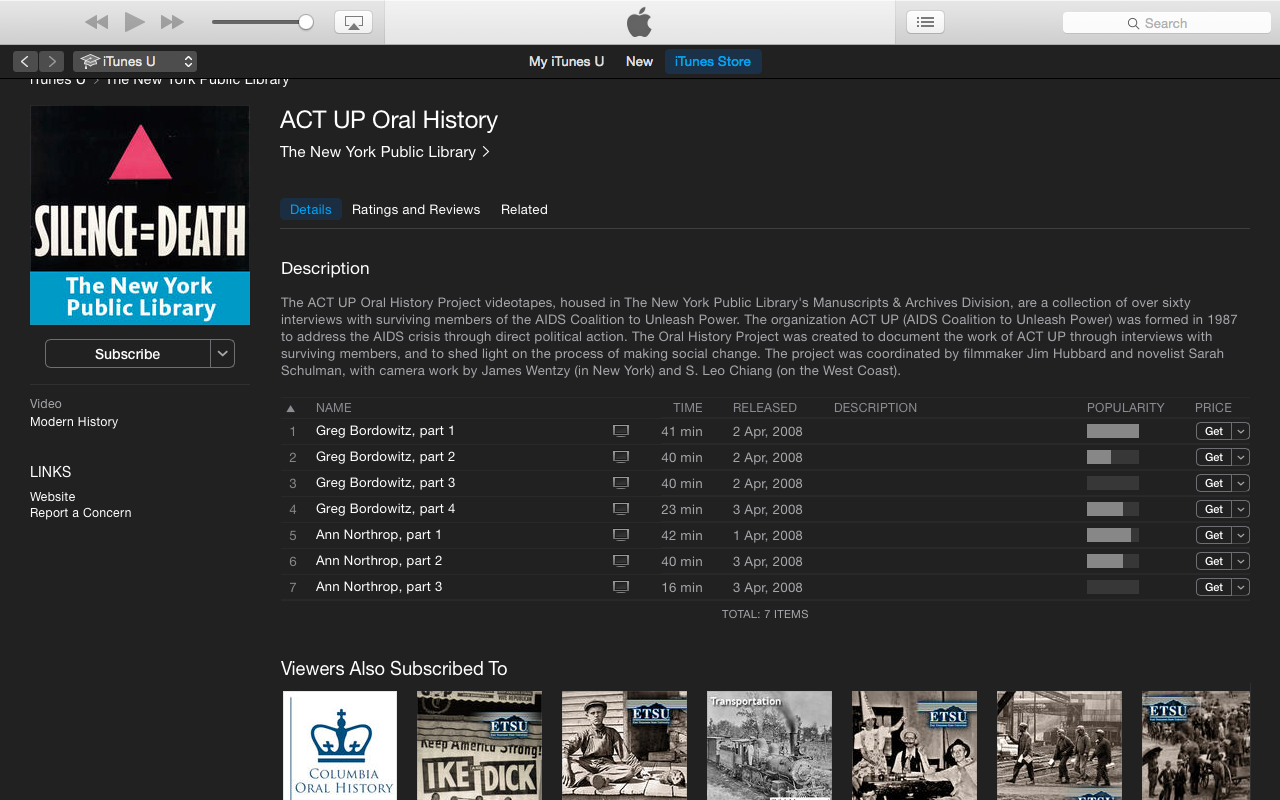Click video icon for Ann Northrop part 3
Screen dimensions: 1280x800
[x=621, y=587]
